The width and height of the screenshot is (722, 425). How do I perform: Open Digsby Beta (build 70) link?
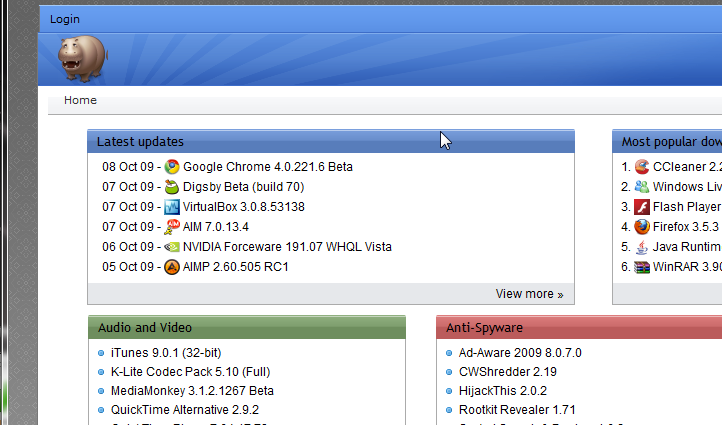(244, 186)
